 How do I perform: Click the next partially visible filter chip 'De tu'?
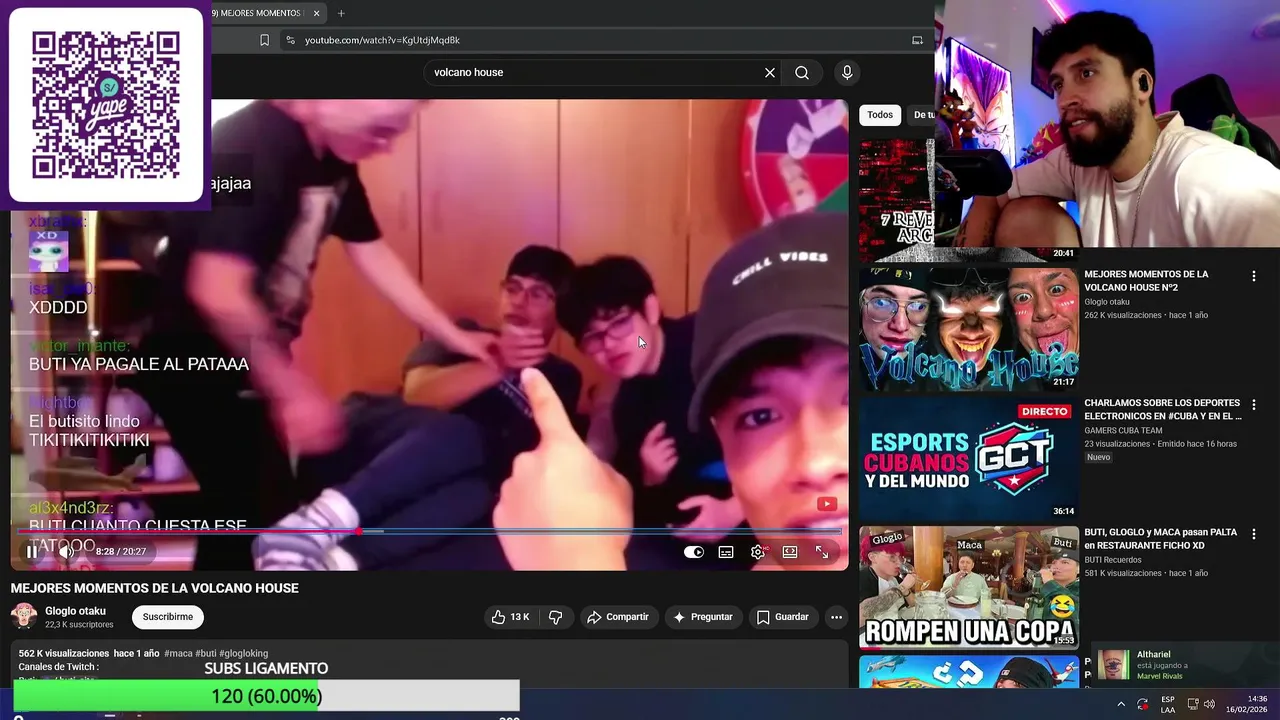(922, 115)
